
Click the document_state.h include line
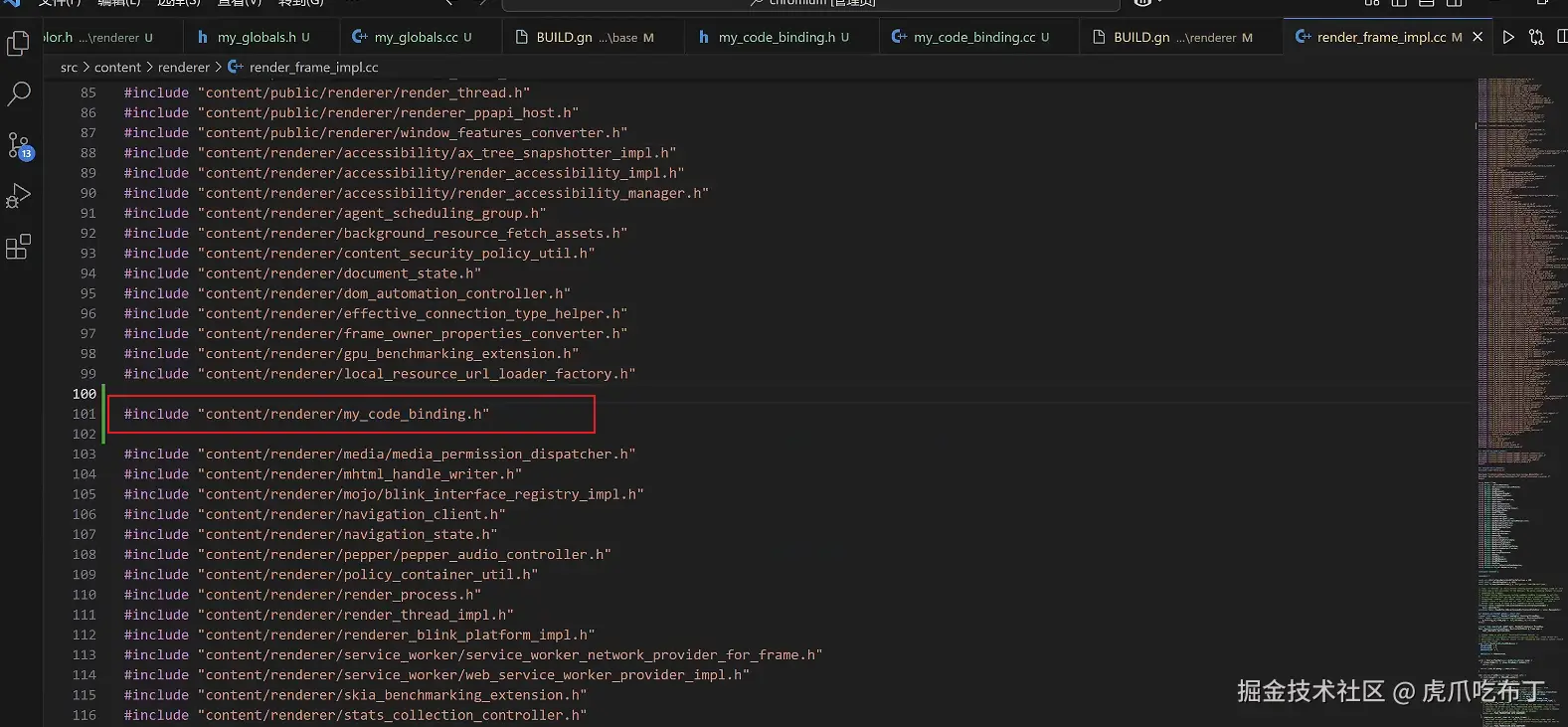[x=302, y=273]
